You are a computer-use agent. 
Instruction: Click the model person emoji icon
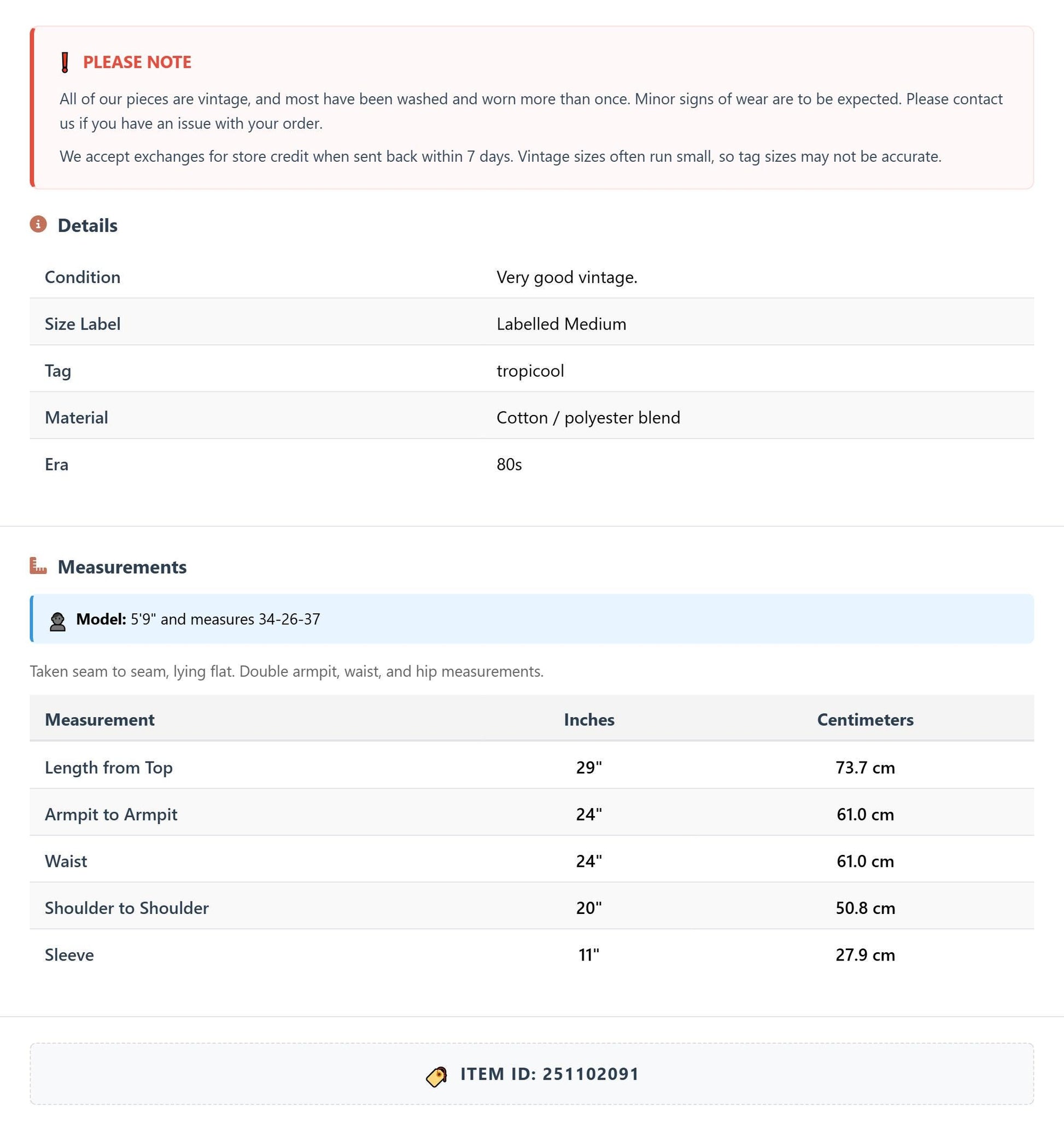(57, 621)
